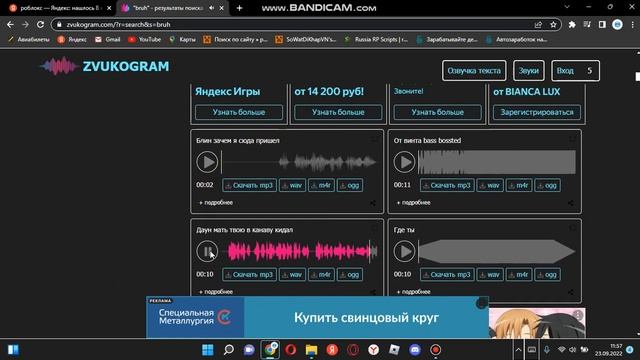640x360 pixels.
Task: Open the 'Авиабилеты' bookmark
Action: pyautogui.click(x=29, y=40)
